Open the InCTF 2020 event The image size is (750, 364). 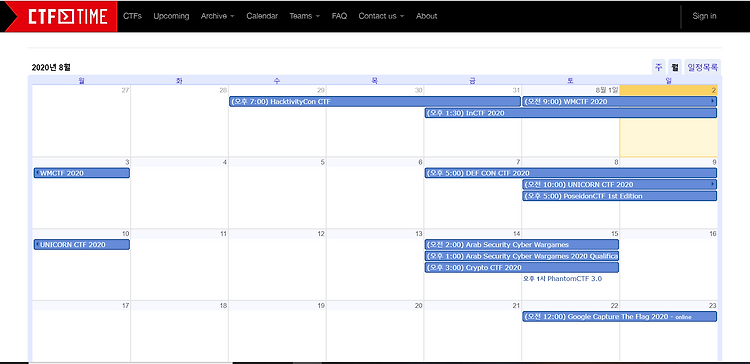click(571, 113)
